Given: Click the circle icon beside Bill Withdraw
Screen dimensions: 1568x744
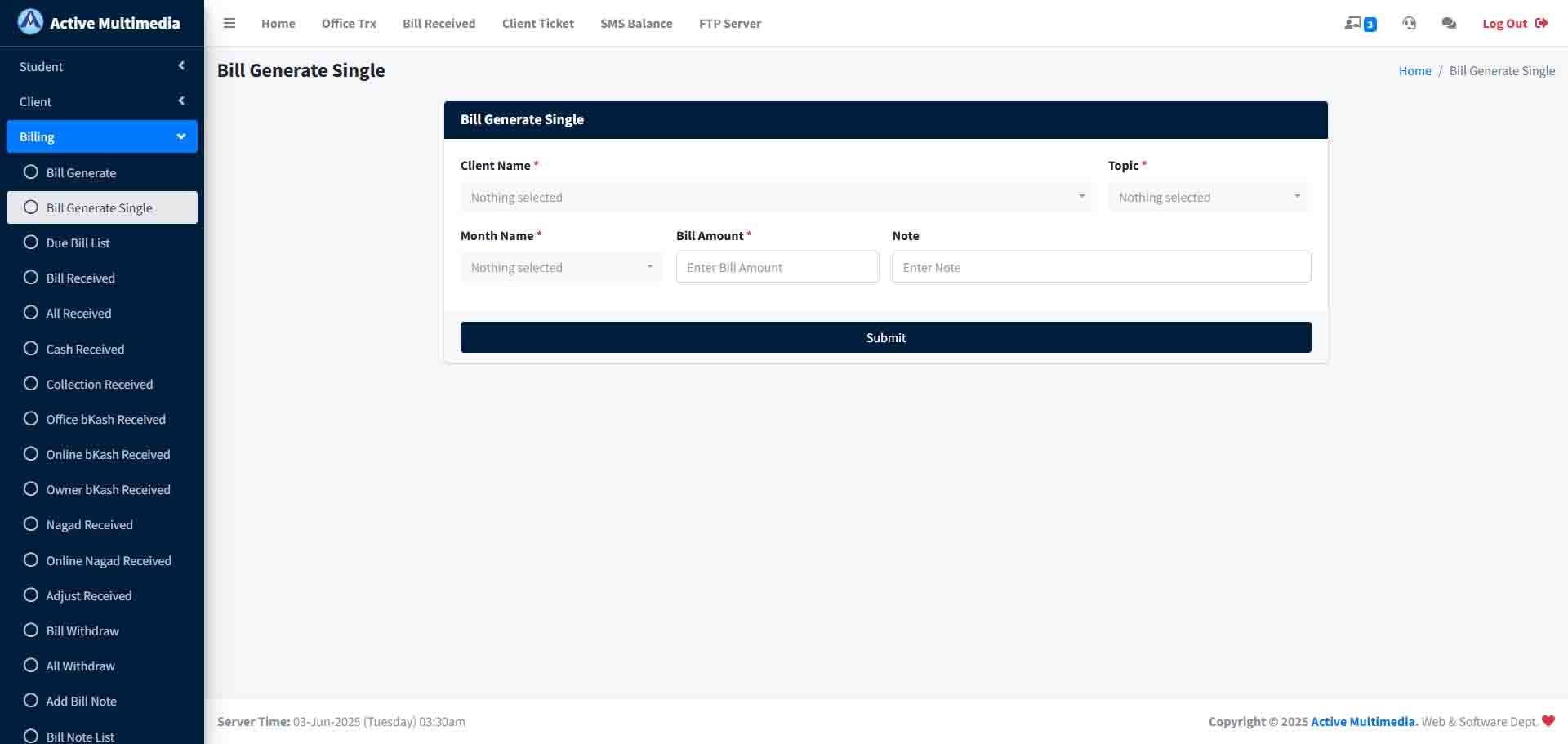Looking at the screenshot, I should tap(31, 630).
